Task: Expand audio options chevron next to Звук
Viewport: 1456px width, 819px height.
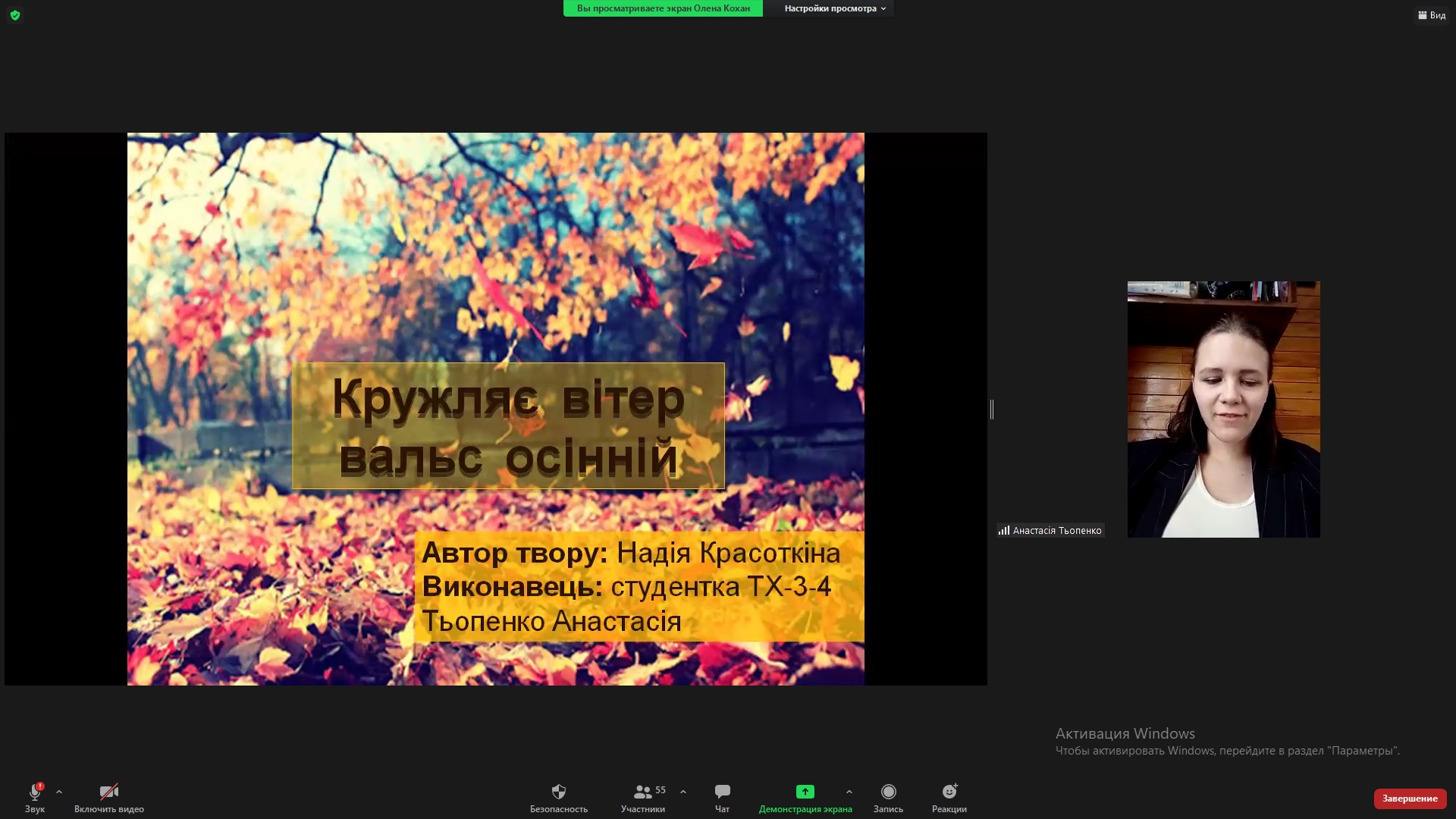Action: pyautogui.click(x=59, y=792)
